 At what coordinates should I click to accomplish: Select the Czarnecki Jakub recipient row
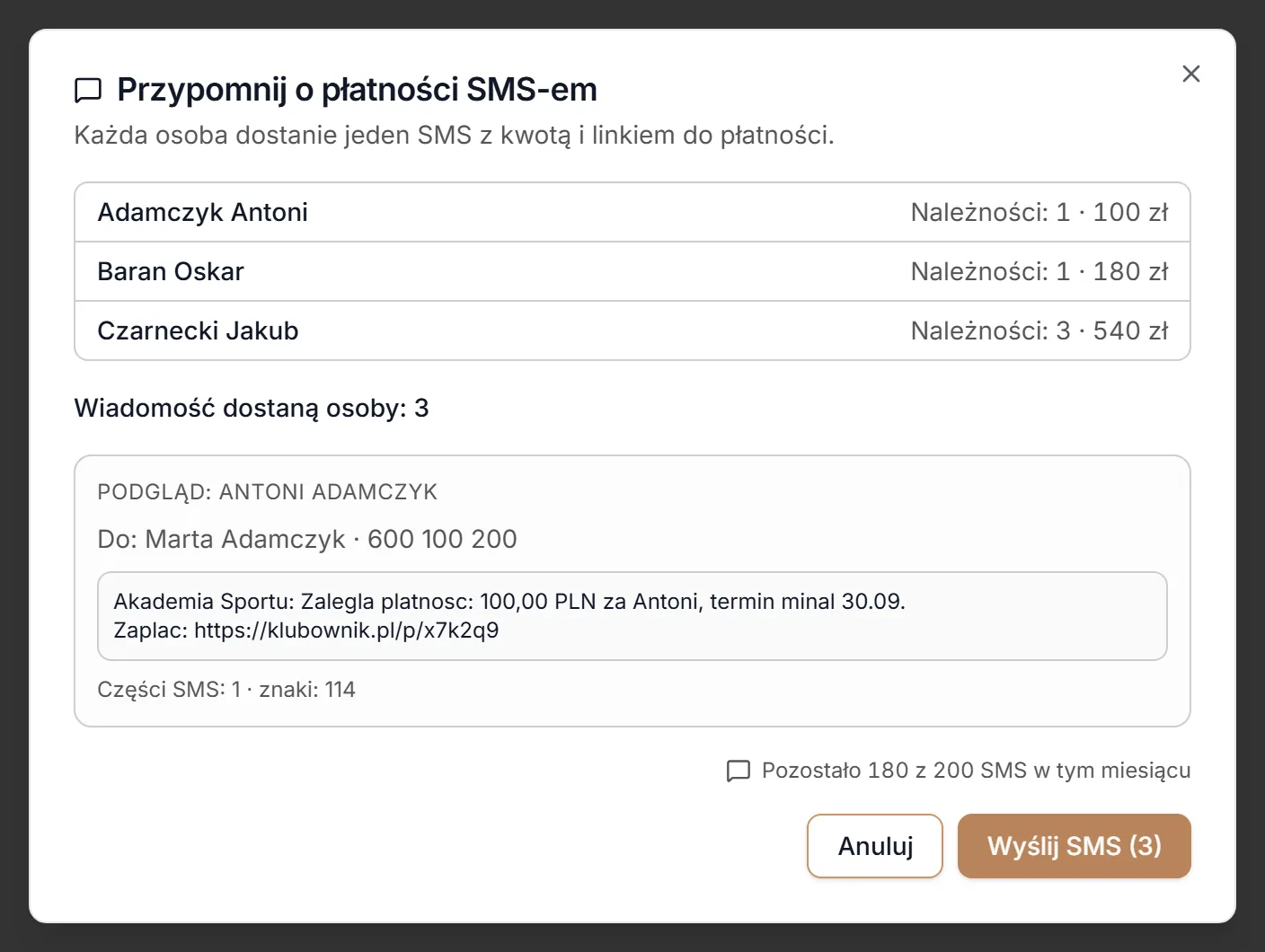632,331
